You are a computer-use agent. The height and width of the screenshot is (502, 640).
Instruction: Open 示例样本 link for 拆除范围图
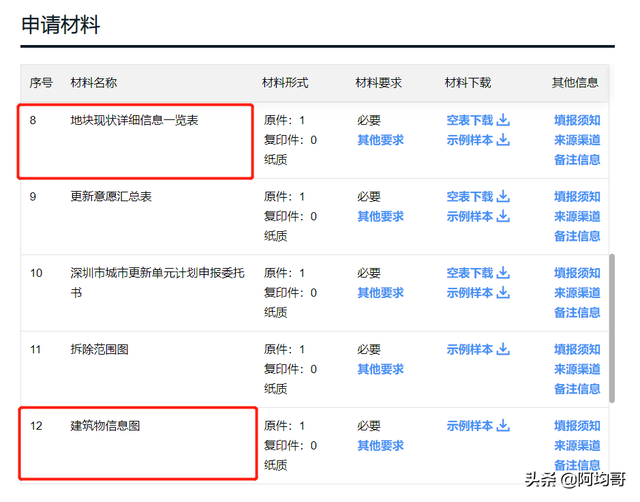coord(470,349)
